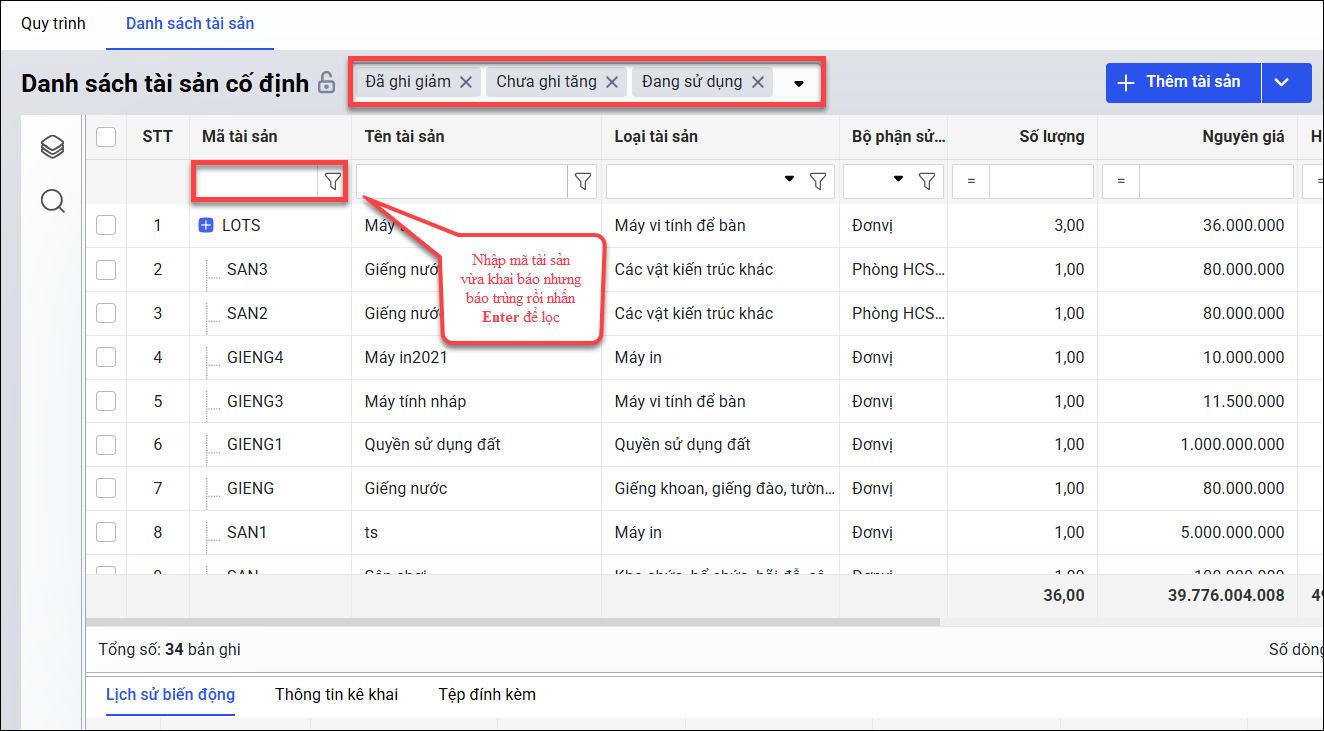Click the layers icon in left sidebar
The height and width of the screenshot is (731, 1324).
(x=52, y=148)
